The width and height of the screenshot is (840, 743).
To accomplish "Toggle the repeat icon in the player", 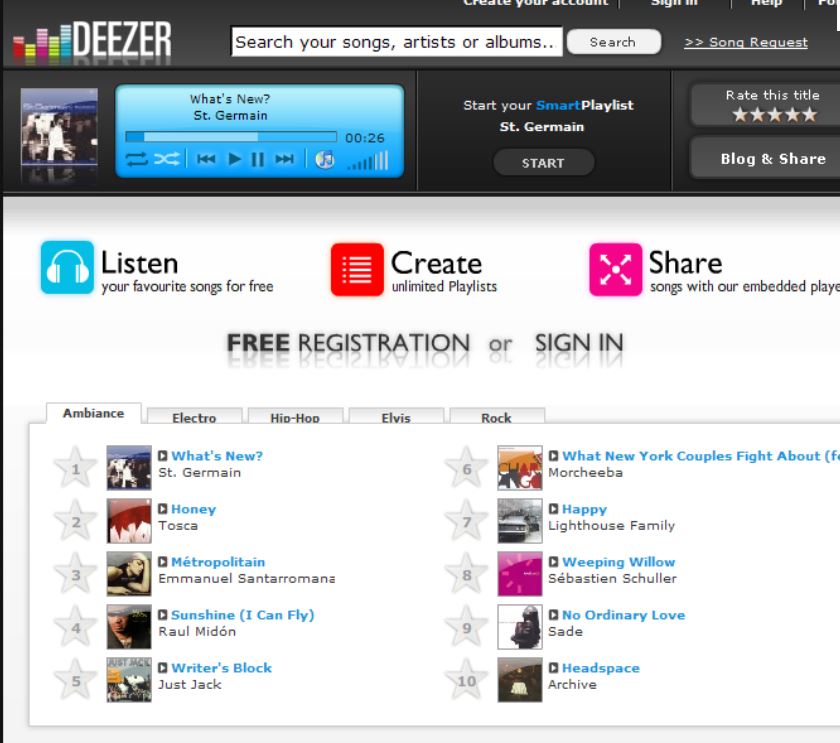I will (x=136, y=159).
